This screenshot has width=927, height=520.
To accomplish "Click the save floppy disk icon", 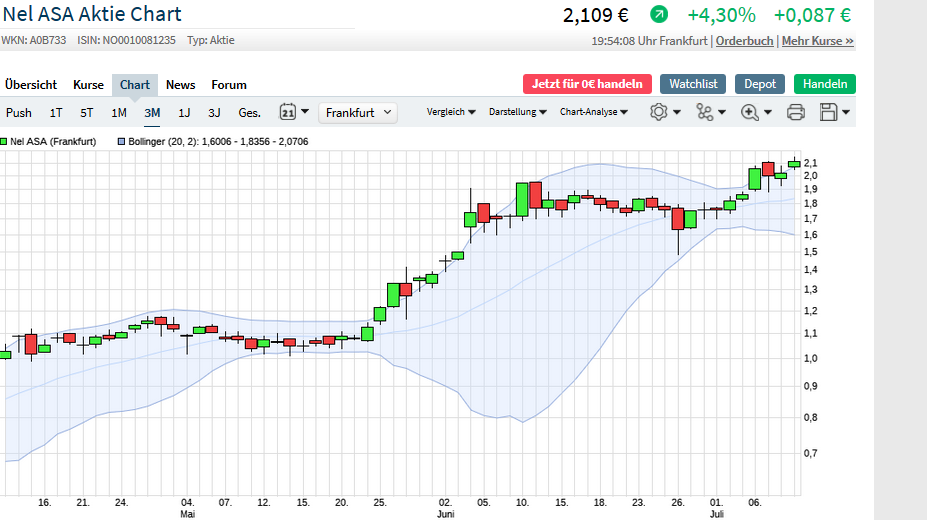I will coord(829,112).
